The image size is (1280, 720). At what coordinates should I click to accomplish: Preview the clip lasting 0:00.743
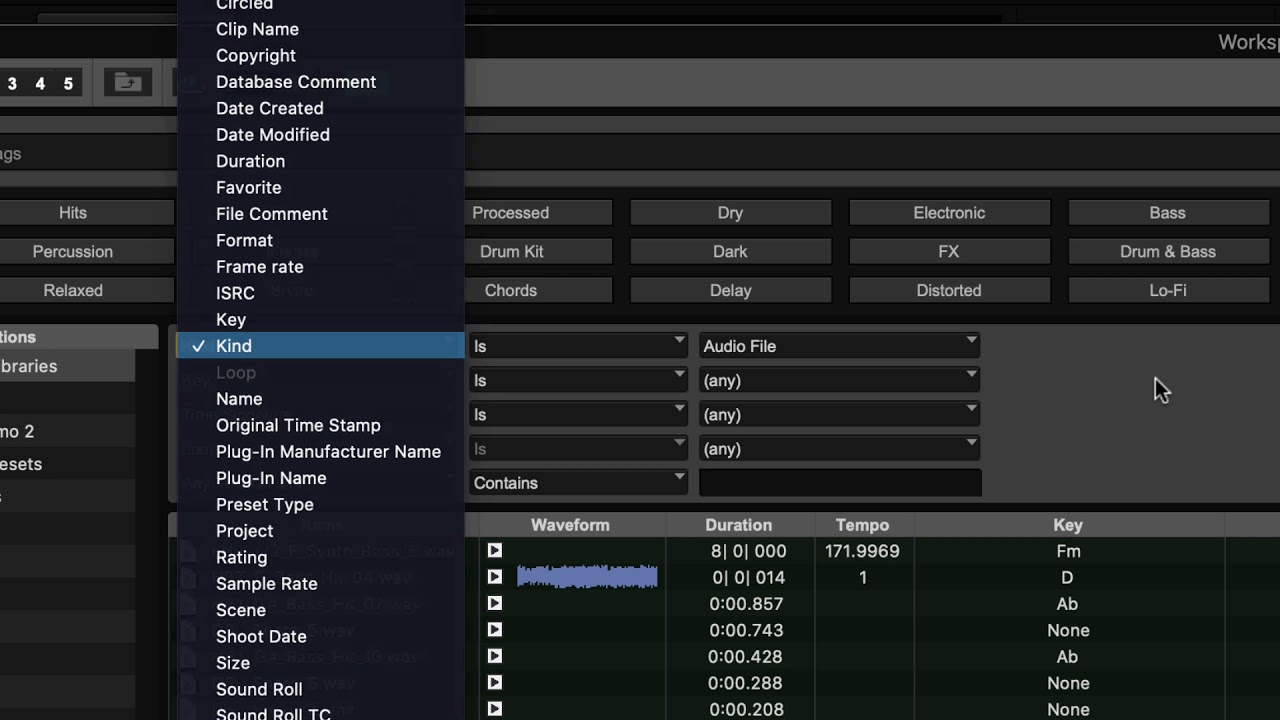[x=495, y=630]
